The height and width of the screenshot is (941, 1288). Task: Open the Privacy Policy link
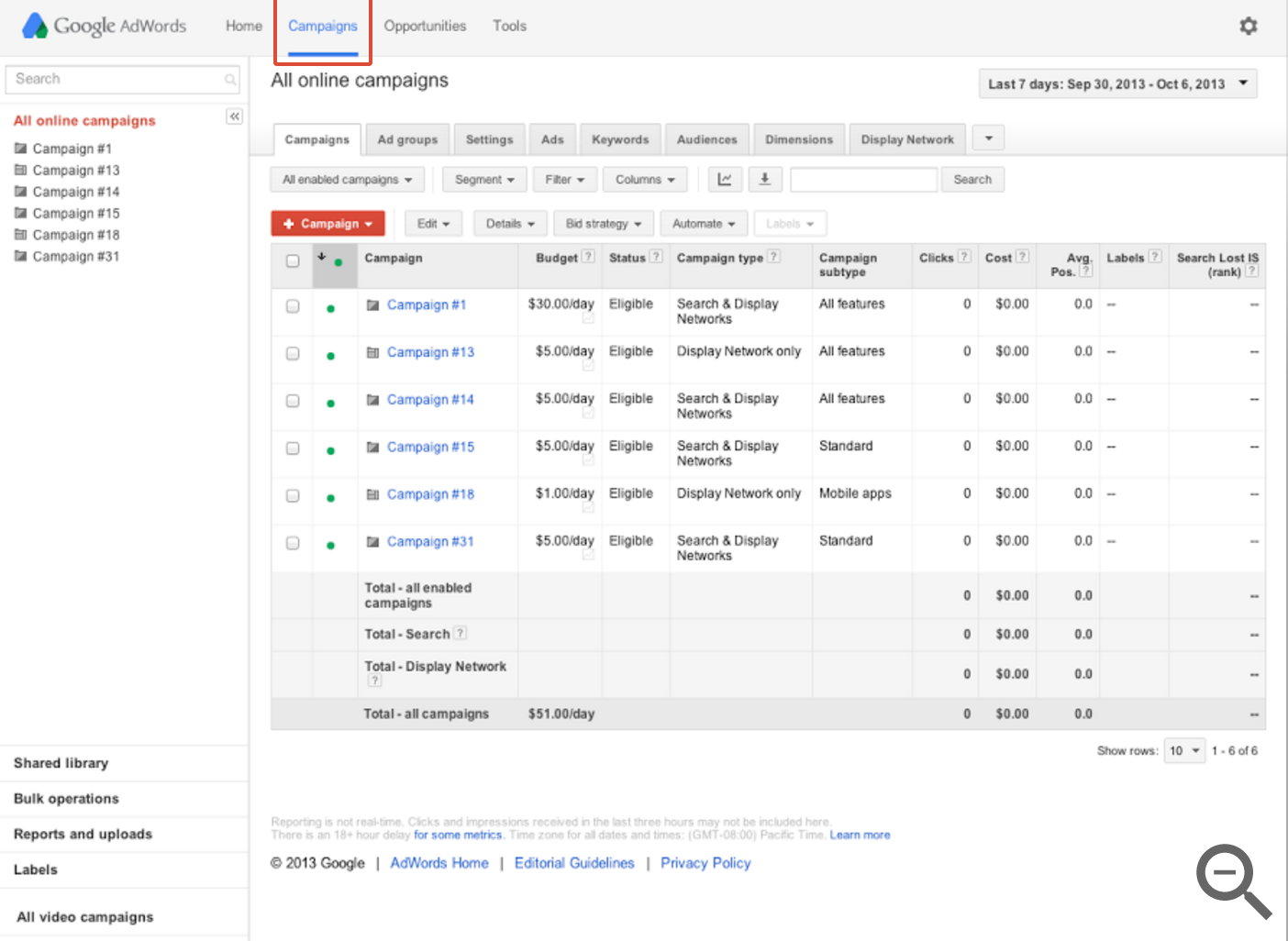tap(705, 863)
